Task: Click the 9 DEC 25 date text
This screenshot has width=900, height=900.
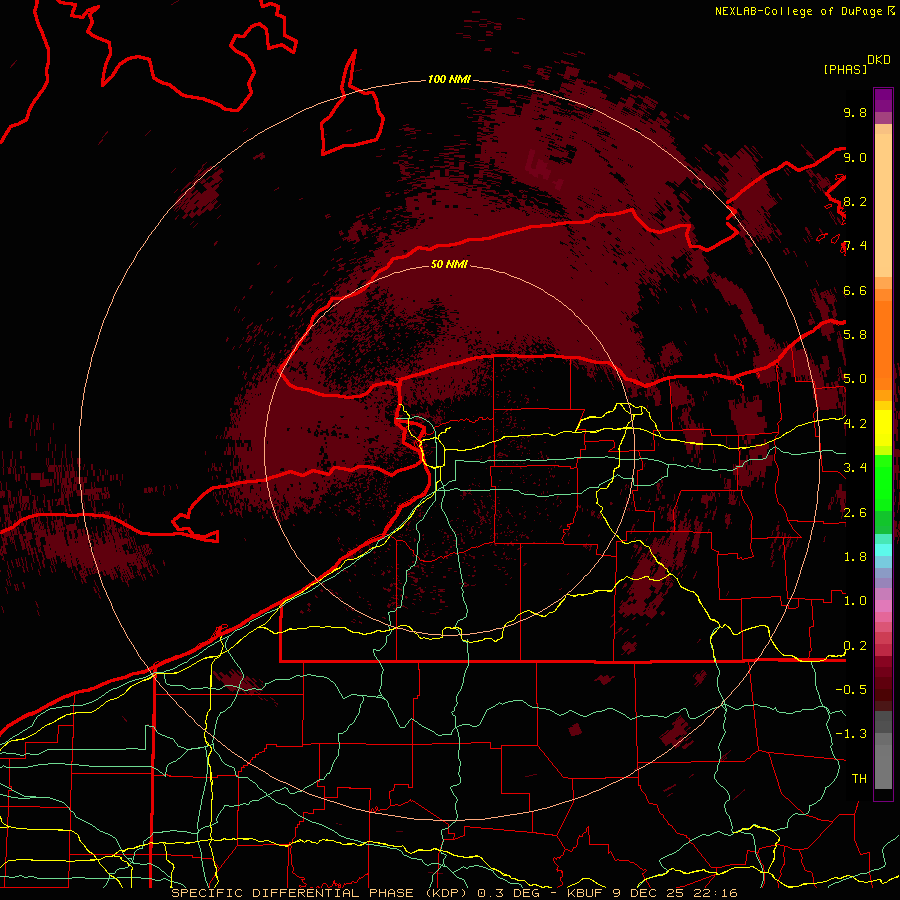Action: click(650, 893)
